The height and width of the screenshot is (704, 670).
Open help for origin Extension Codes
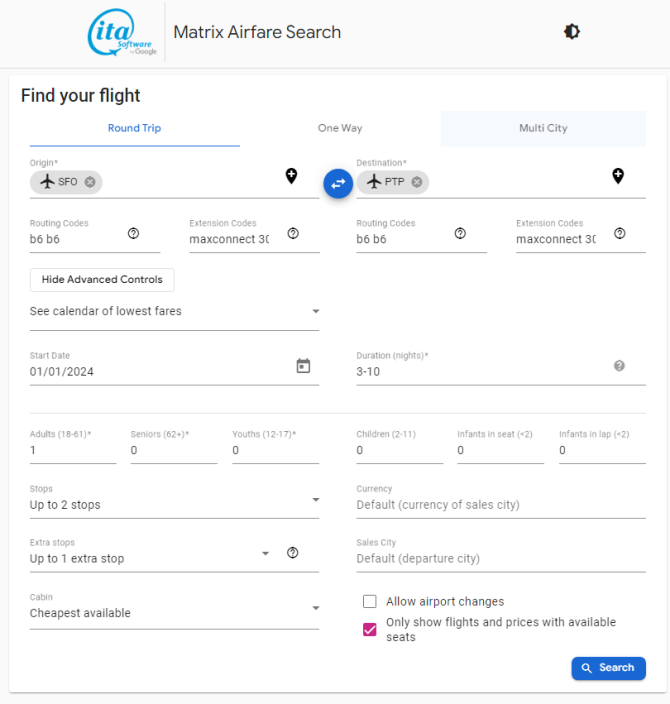coord(293,233)
